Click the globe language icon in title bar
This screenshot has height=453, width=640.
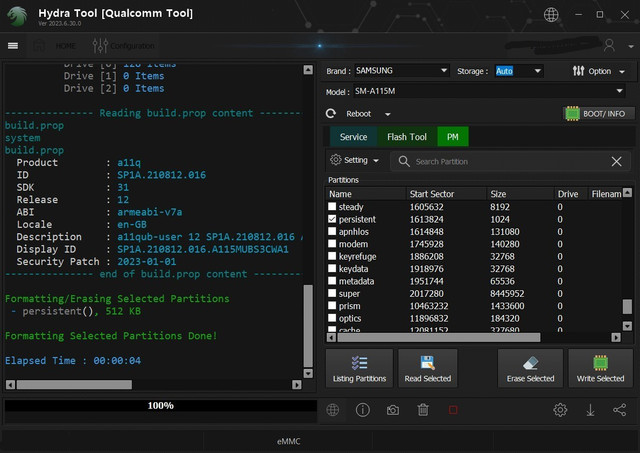(551, 15)
